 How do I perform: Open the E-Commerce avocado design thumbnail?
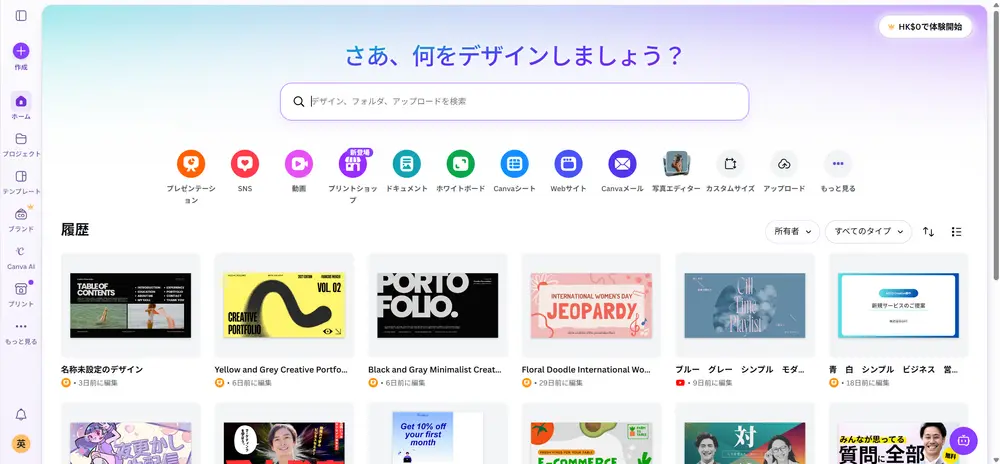tap(591, 433)
